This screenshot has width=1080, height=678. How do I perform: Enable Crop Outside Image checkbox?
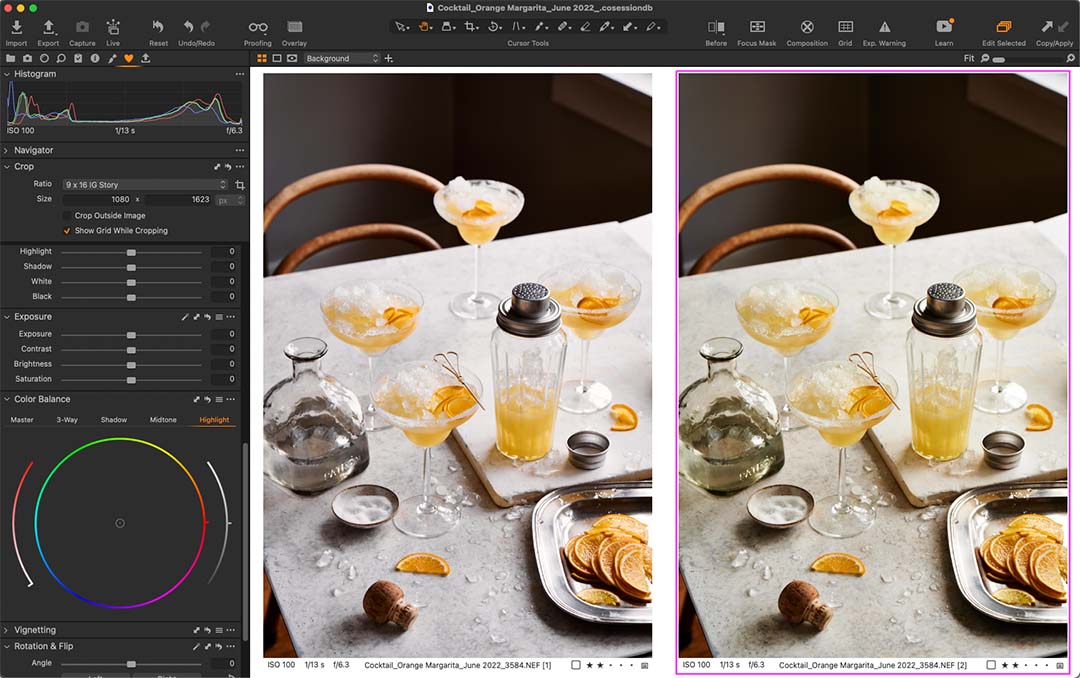pos(67,216)
